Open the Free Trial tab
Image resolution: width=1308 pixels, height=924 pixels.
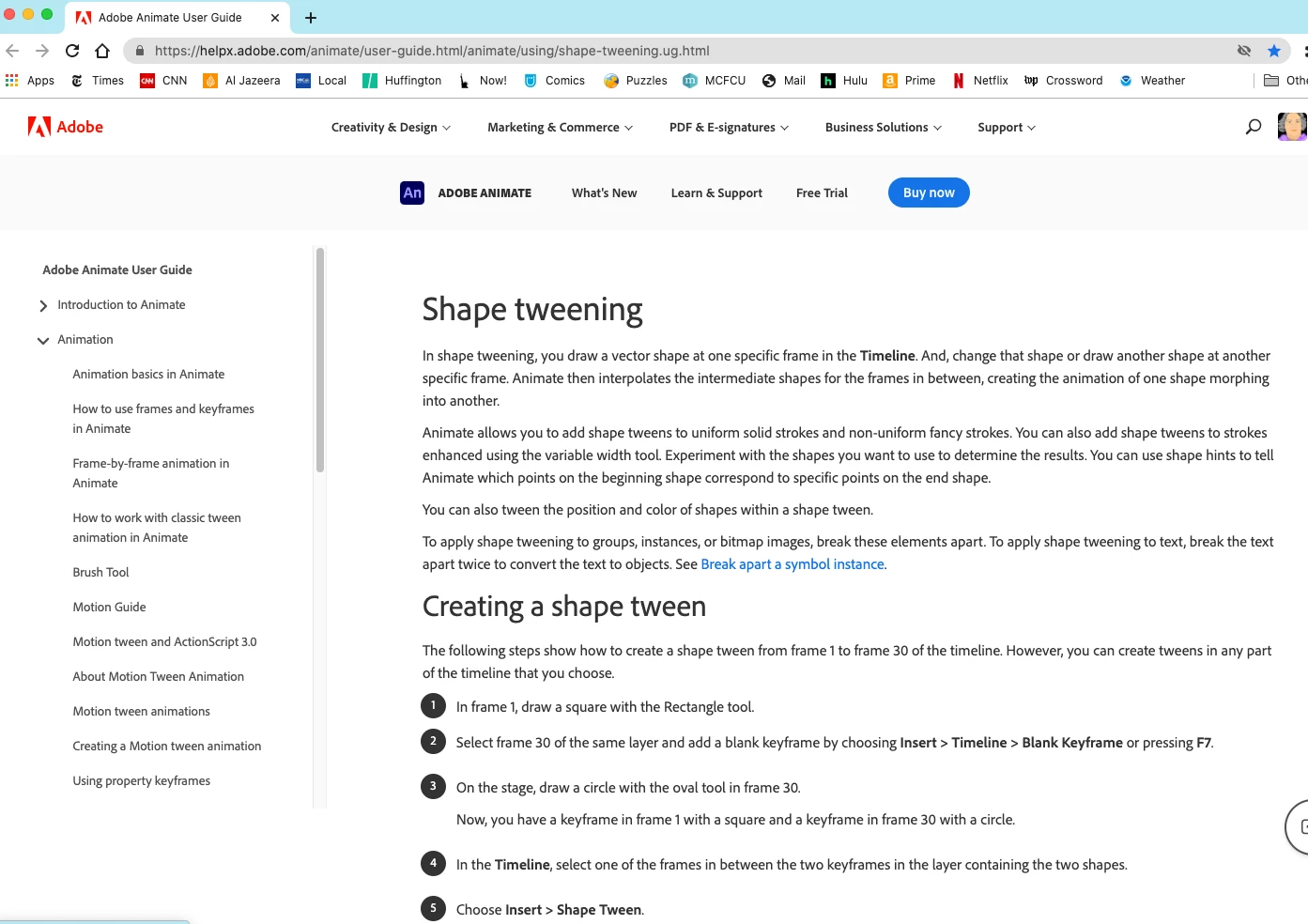[822, 193]
